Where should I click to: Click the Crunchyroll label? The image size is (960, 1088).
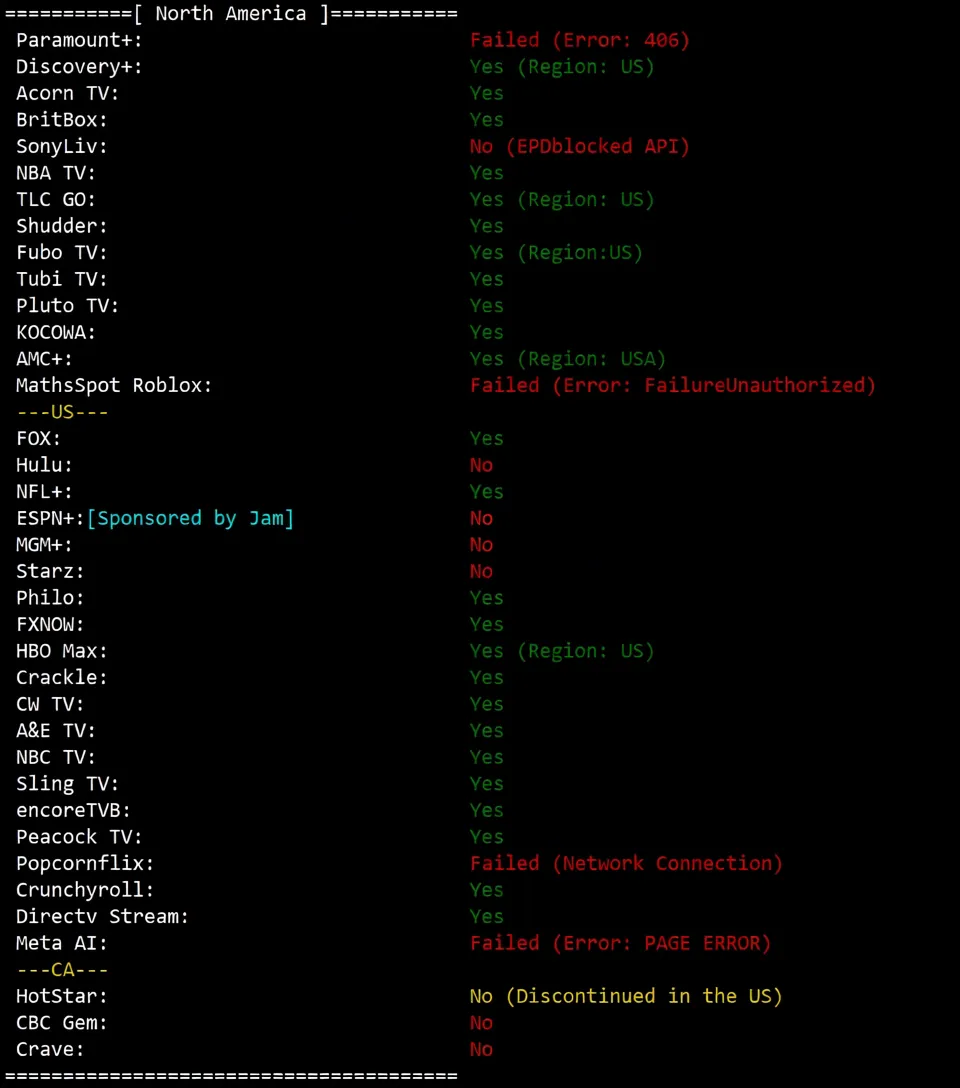click(85, 890)
